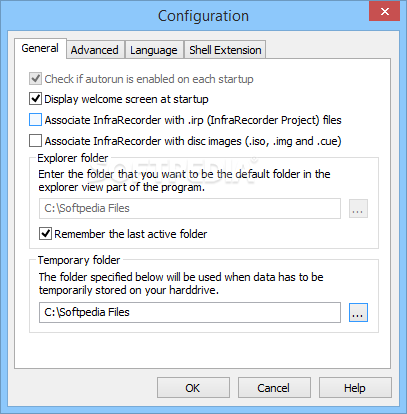The image size is (407, 414).
Task: Switch to the Advanced tab
Action: pos(95,50)
